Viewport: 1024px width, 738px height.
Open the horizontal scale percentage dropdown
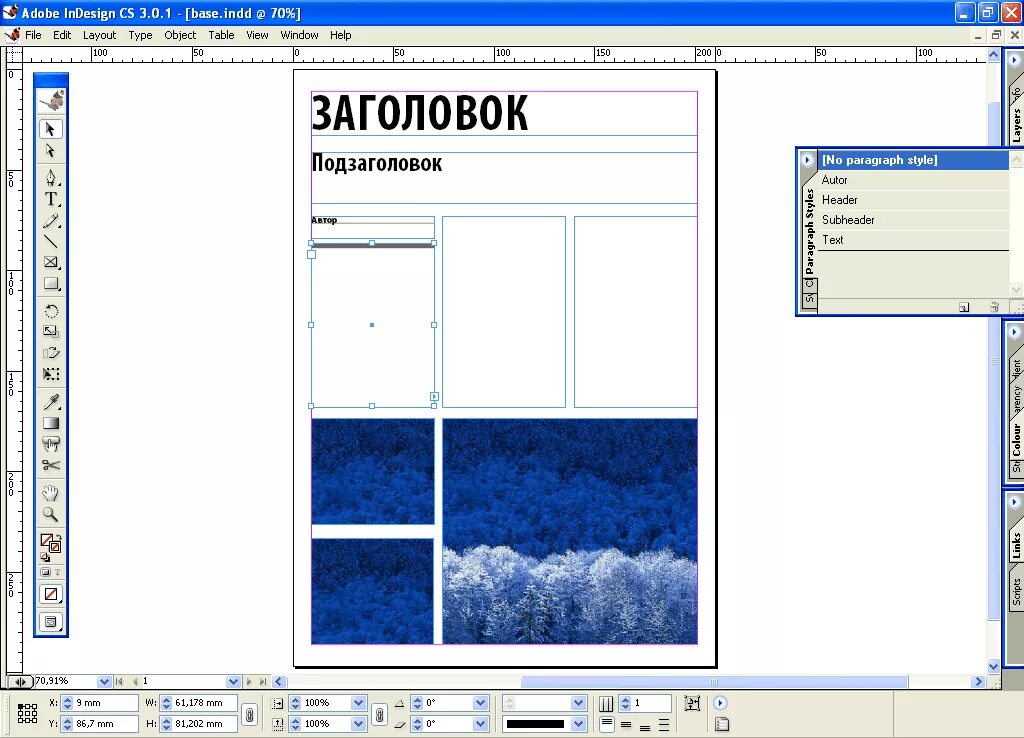point(358,700)
